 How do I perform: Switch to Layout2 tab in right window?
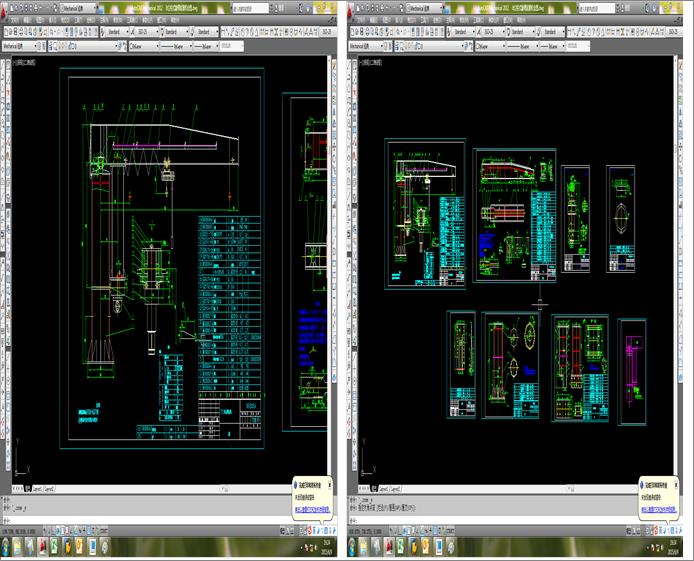pos(396,489)
